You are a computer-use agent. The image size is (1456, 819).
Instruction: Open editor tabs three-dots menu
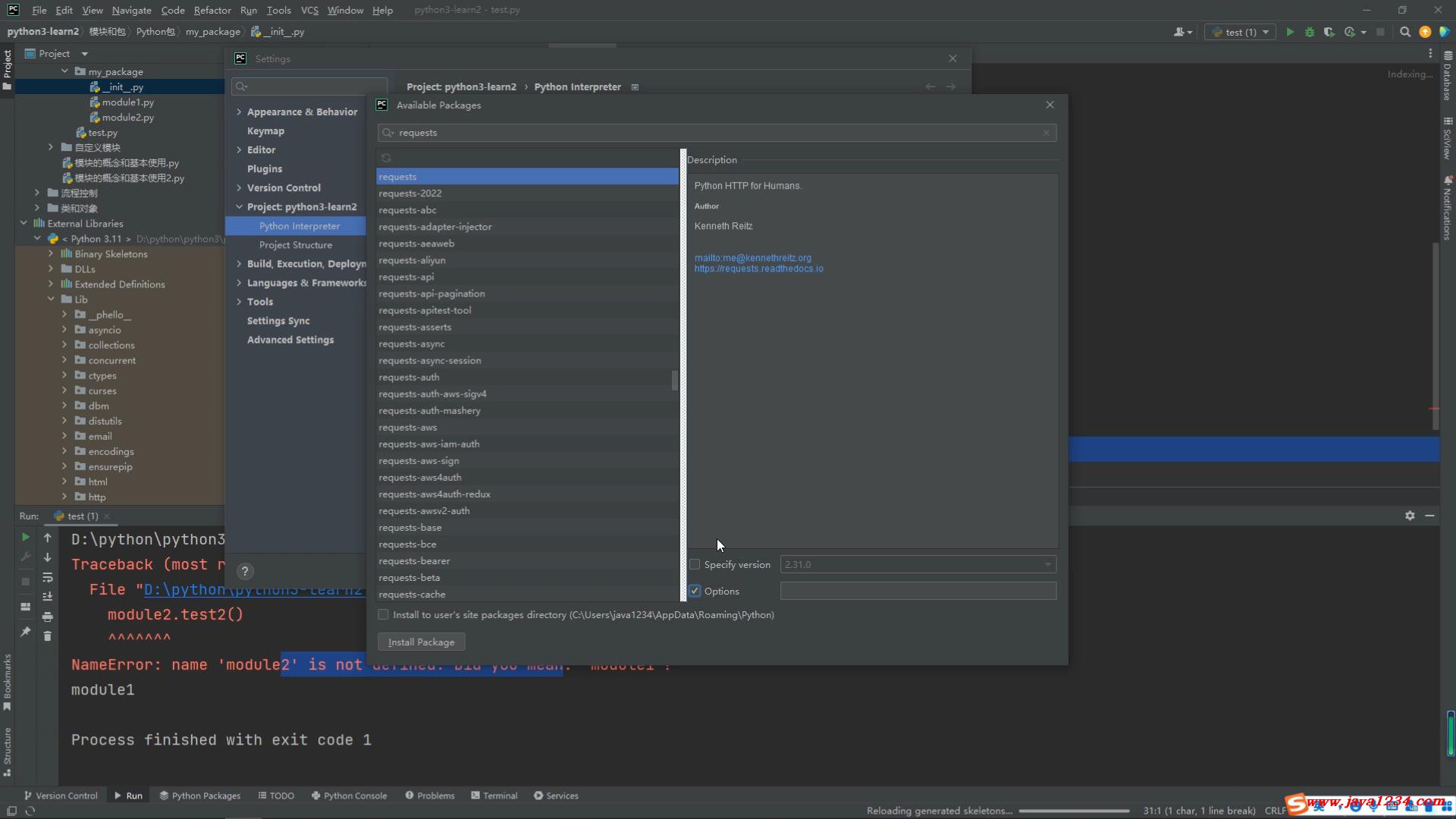[x=1430, y=53]
